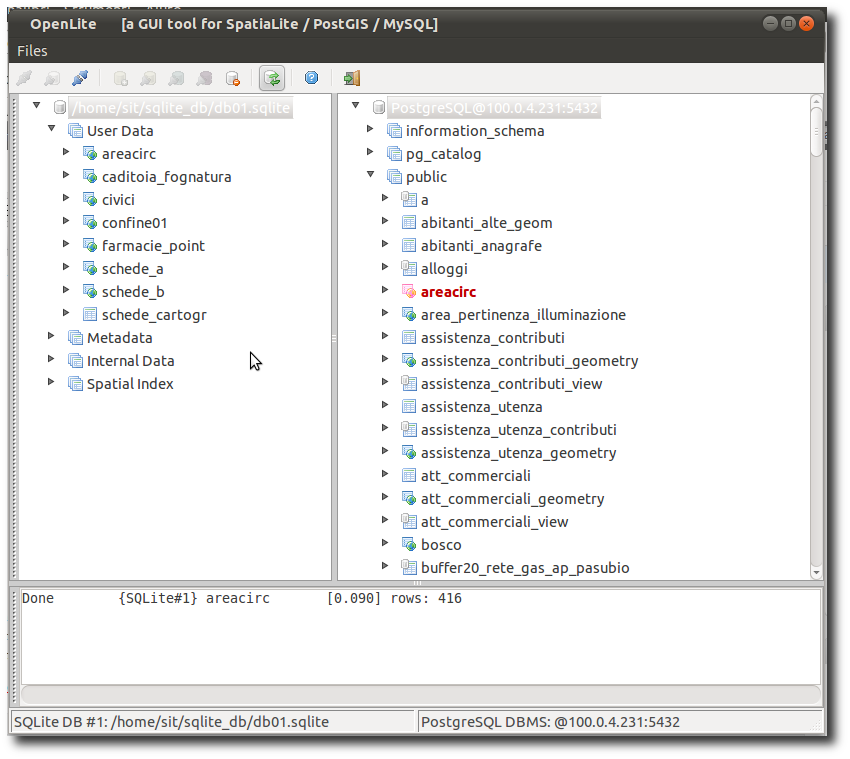The width and height of the screenshot is (850, 759).
Task: Collapse the User Data node
Action: point(52,130)
